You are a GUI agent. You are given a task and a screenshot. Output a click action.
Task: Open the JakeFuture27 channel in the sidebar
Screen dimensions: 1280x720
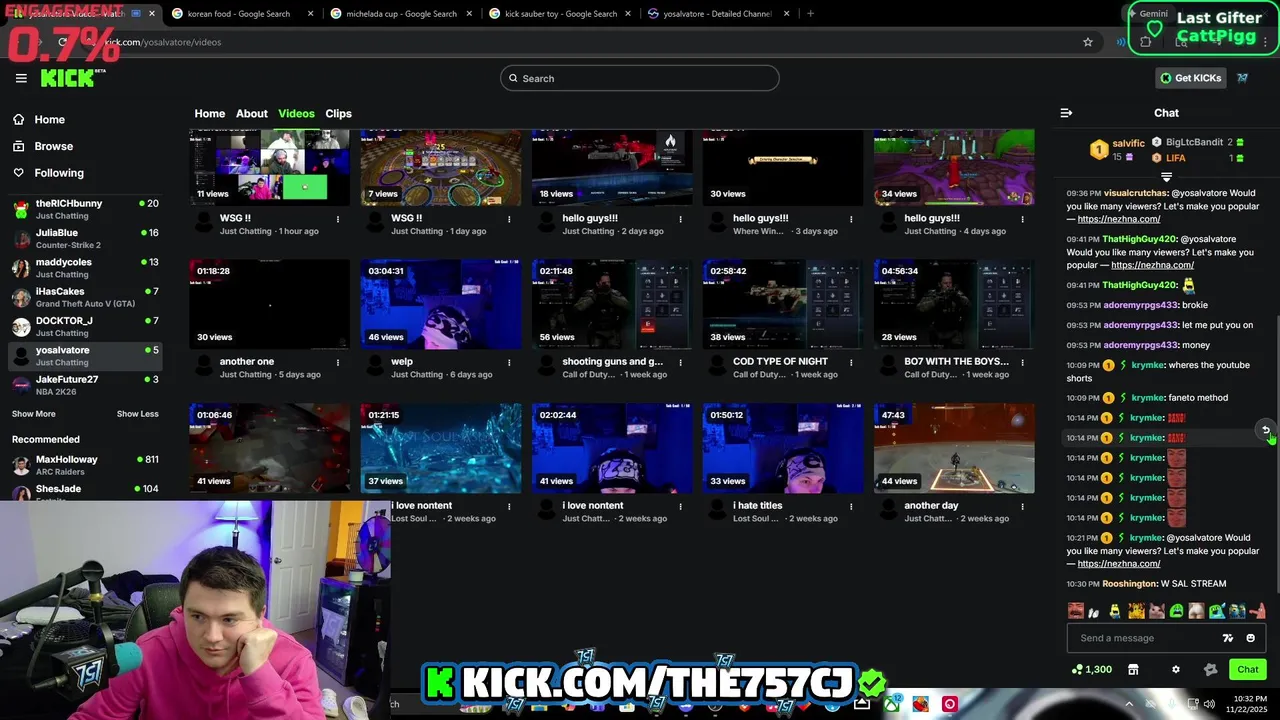point(84,385)
